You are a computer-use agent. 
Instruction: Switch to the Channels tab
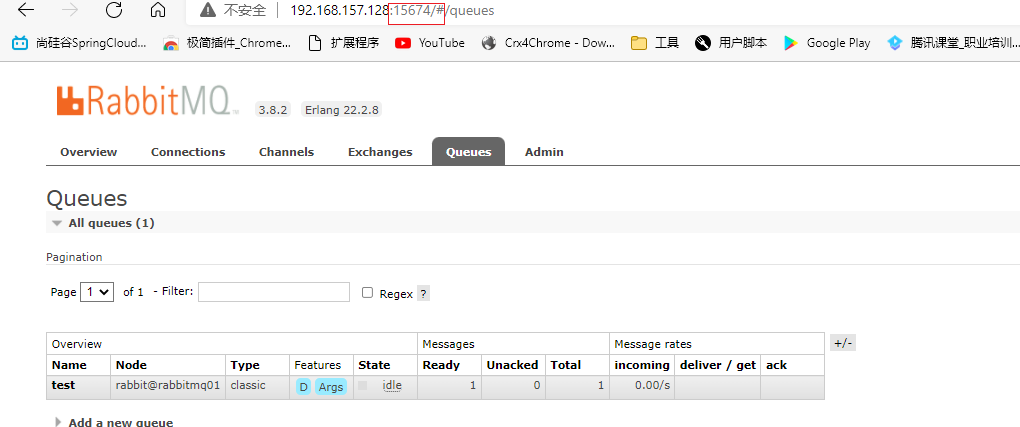[x=286, y=152]
